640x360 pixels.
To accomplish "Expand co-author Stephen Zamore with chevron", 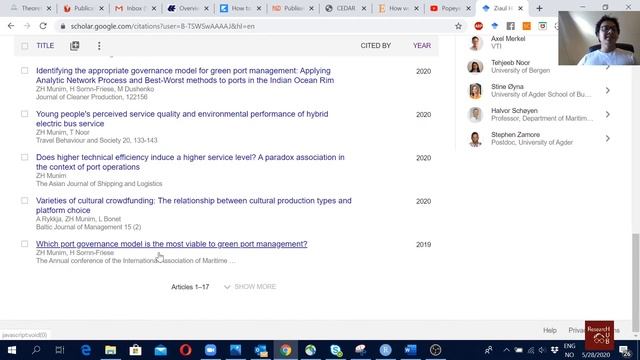I will click(607, 139).
